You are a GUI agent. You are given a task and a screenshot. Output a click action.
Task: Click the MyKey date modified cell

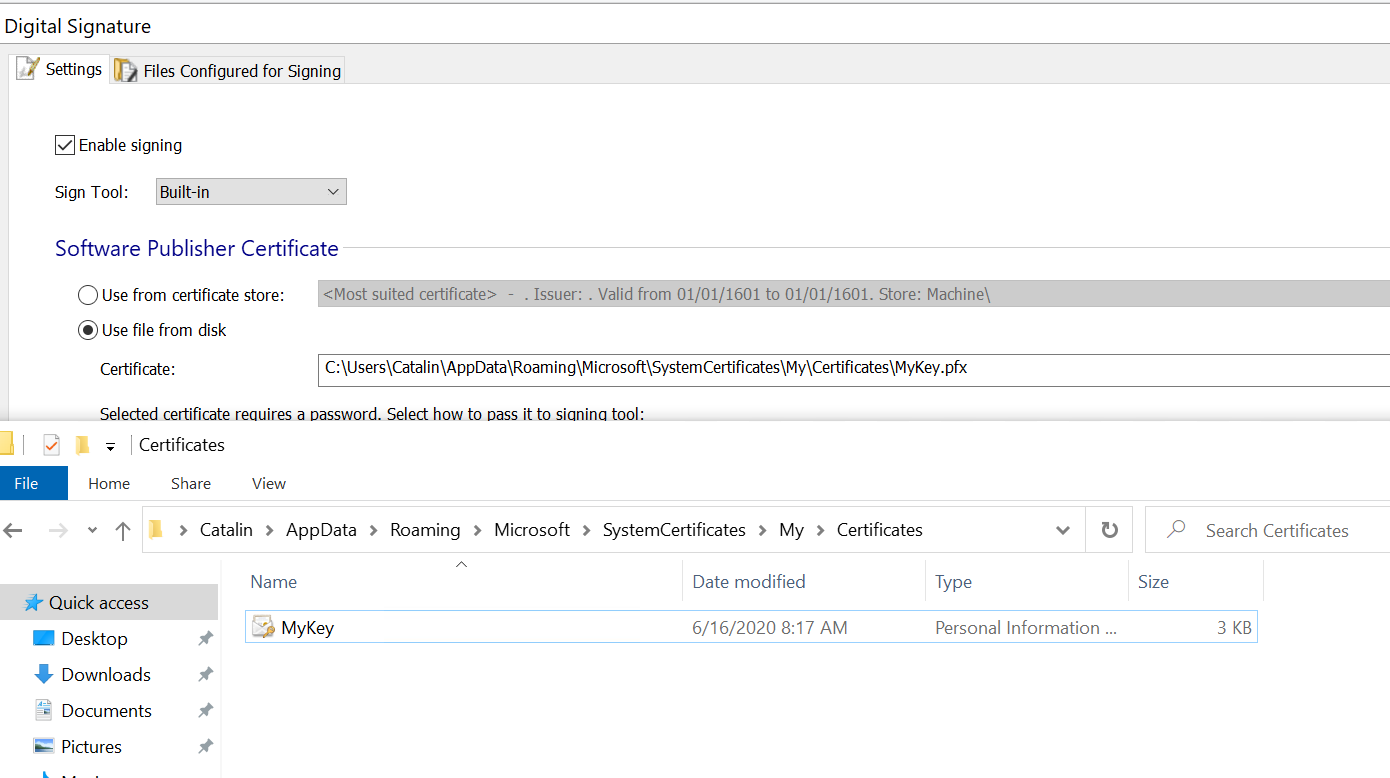(769, 628)
